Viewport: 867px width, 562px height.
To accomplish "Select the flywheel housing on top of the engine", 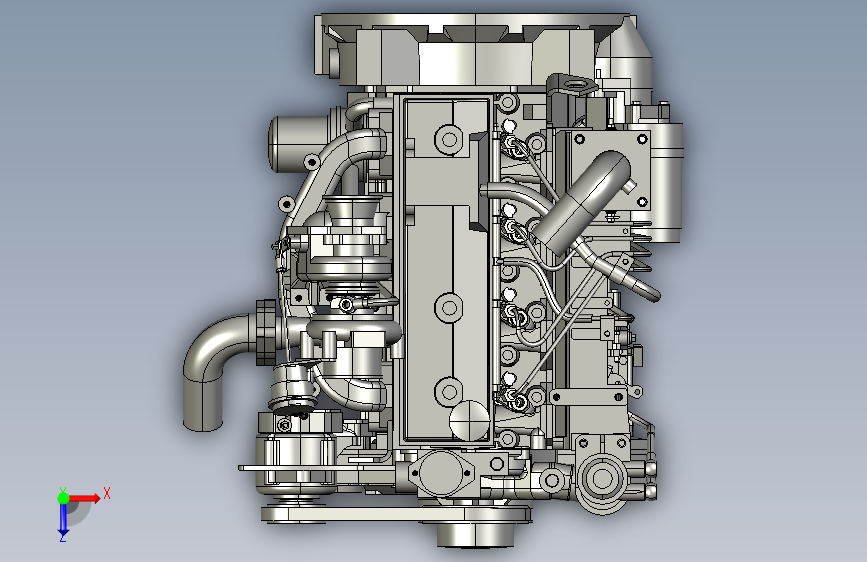I will pos(476,50).
